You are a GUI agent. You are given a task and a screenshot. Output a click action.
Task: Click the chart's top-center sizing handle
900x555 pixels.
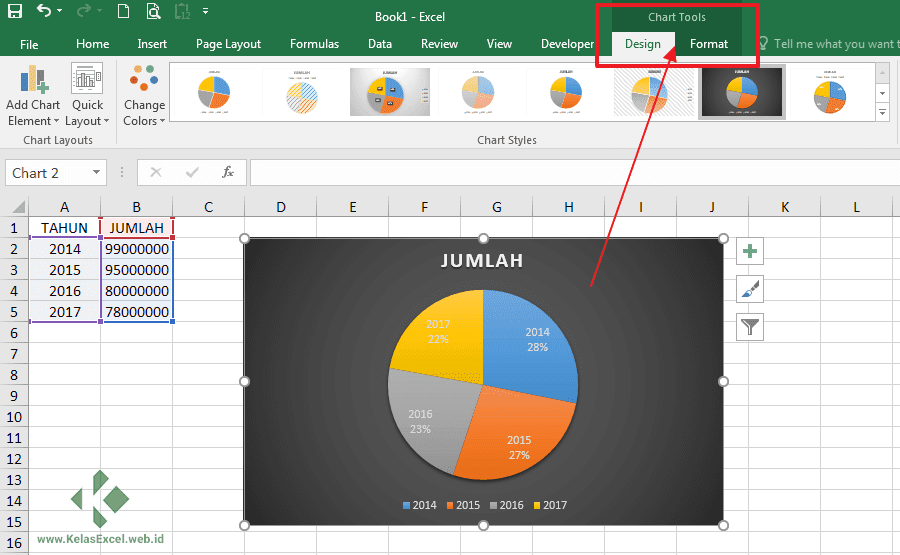[483, 238]
